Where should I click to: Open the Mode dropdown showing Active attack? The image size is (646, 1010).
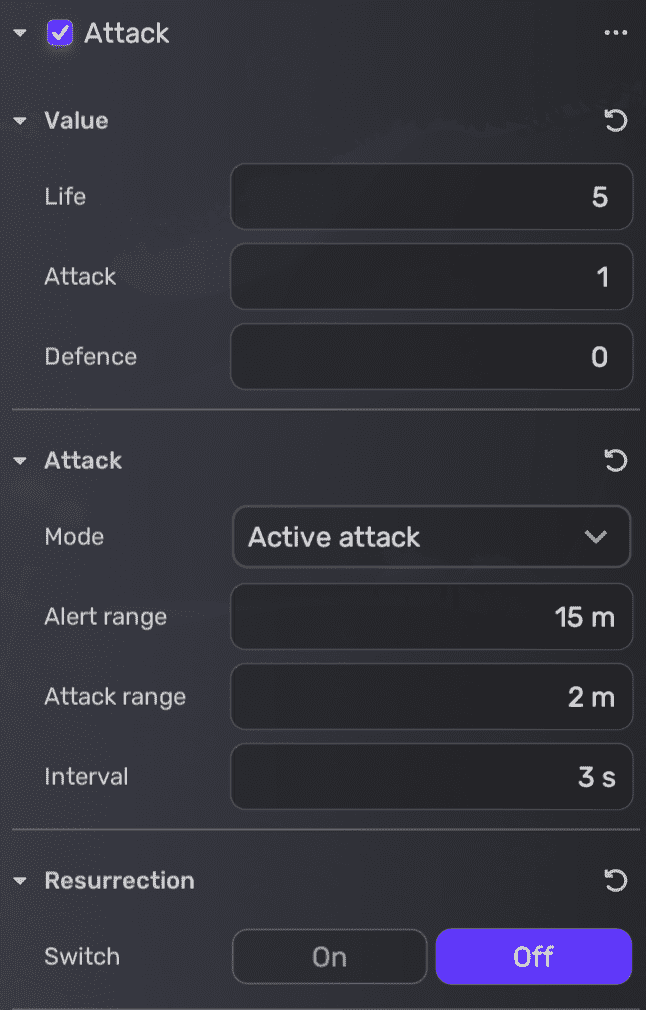pos(431,536)
